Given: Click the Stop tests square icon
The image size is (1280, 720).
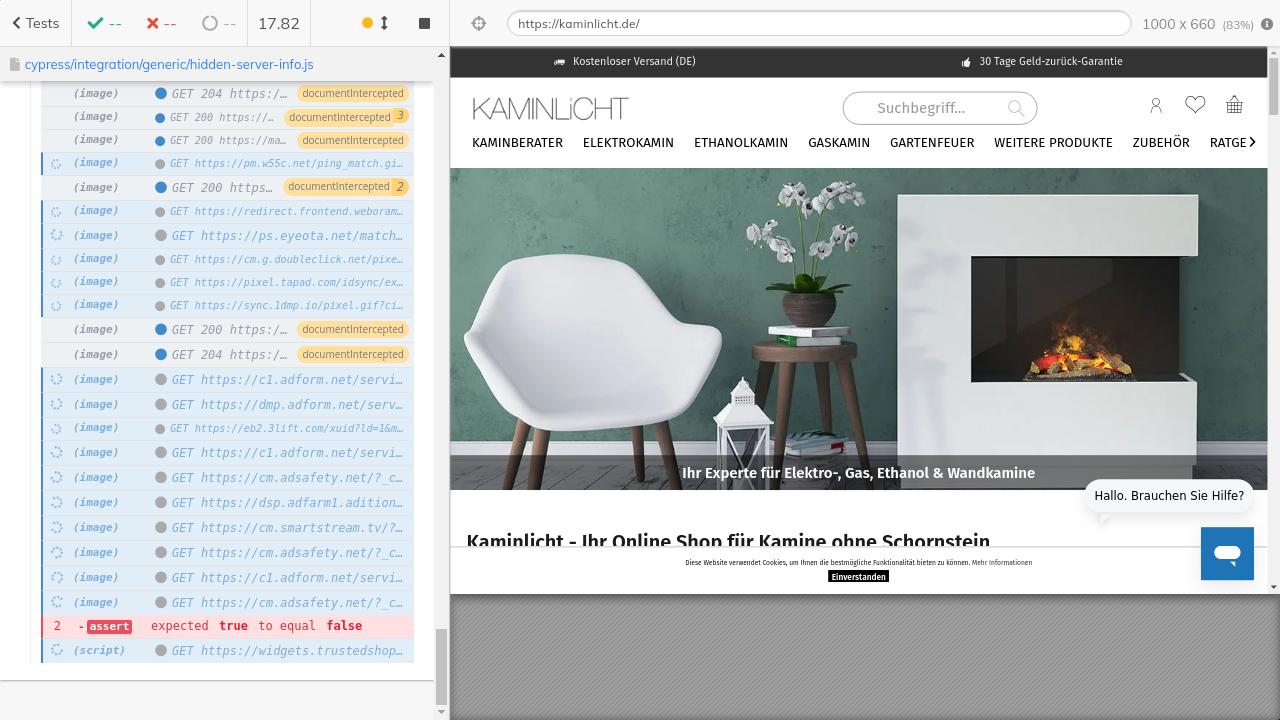Looking at the screenshot, I should click(424, 23).
